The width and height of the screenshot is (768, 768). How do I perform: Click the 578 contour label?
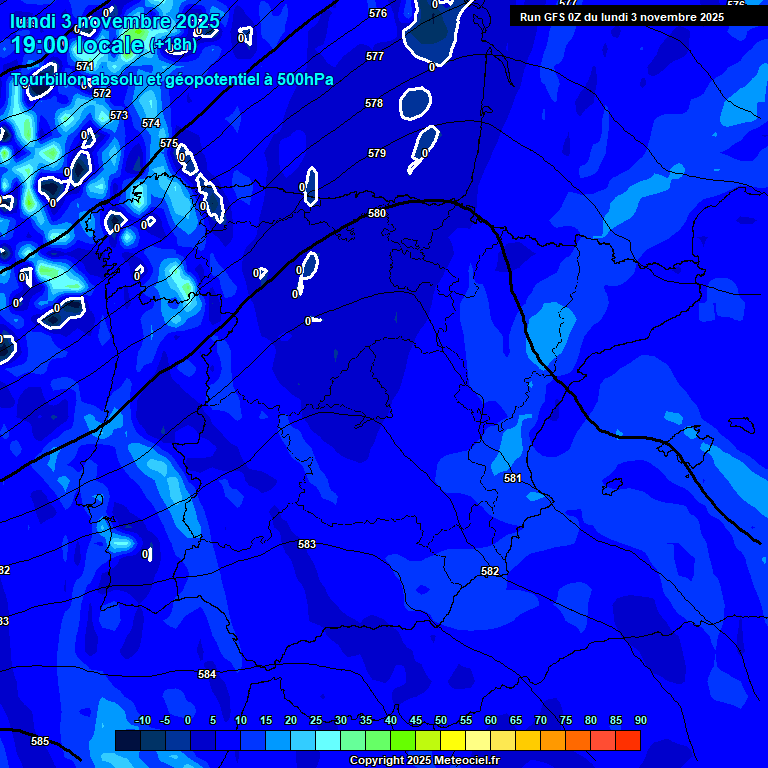click(x=374, y=103)
